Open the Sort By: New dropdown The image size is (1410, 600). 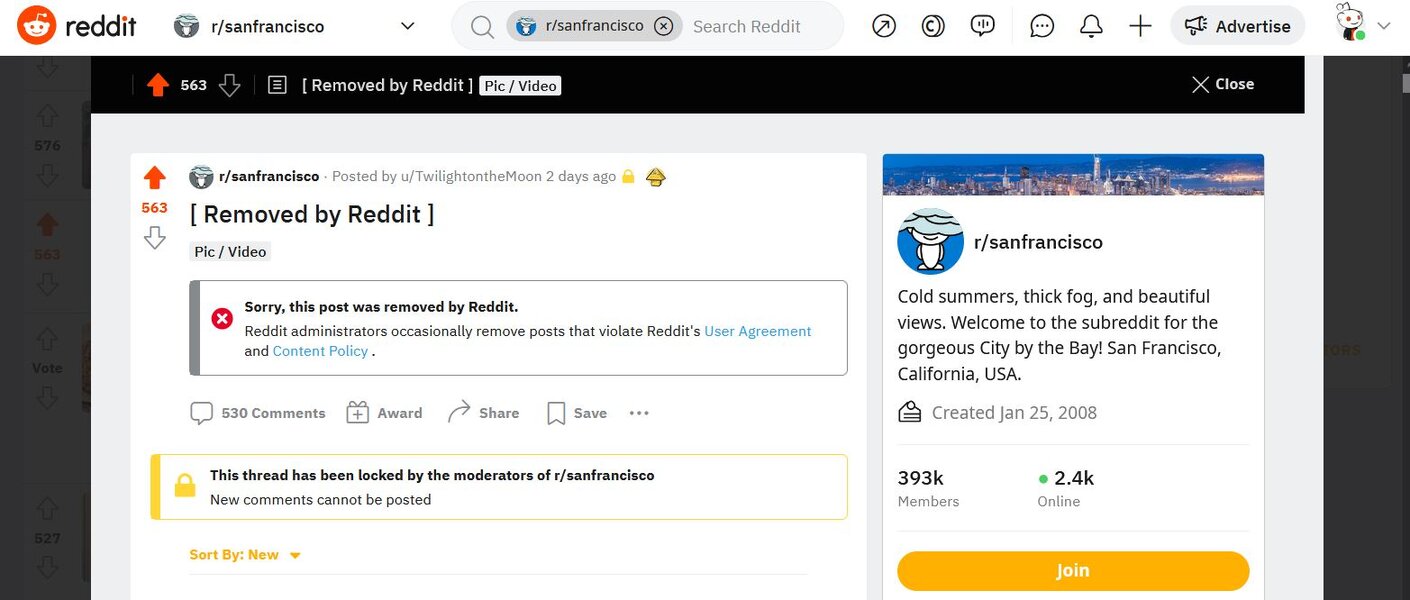click(245, 554)
